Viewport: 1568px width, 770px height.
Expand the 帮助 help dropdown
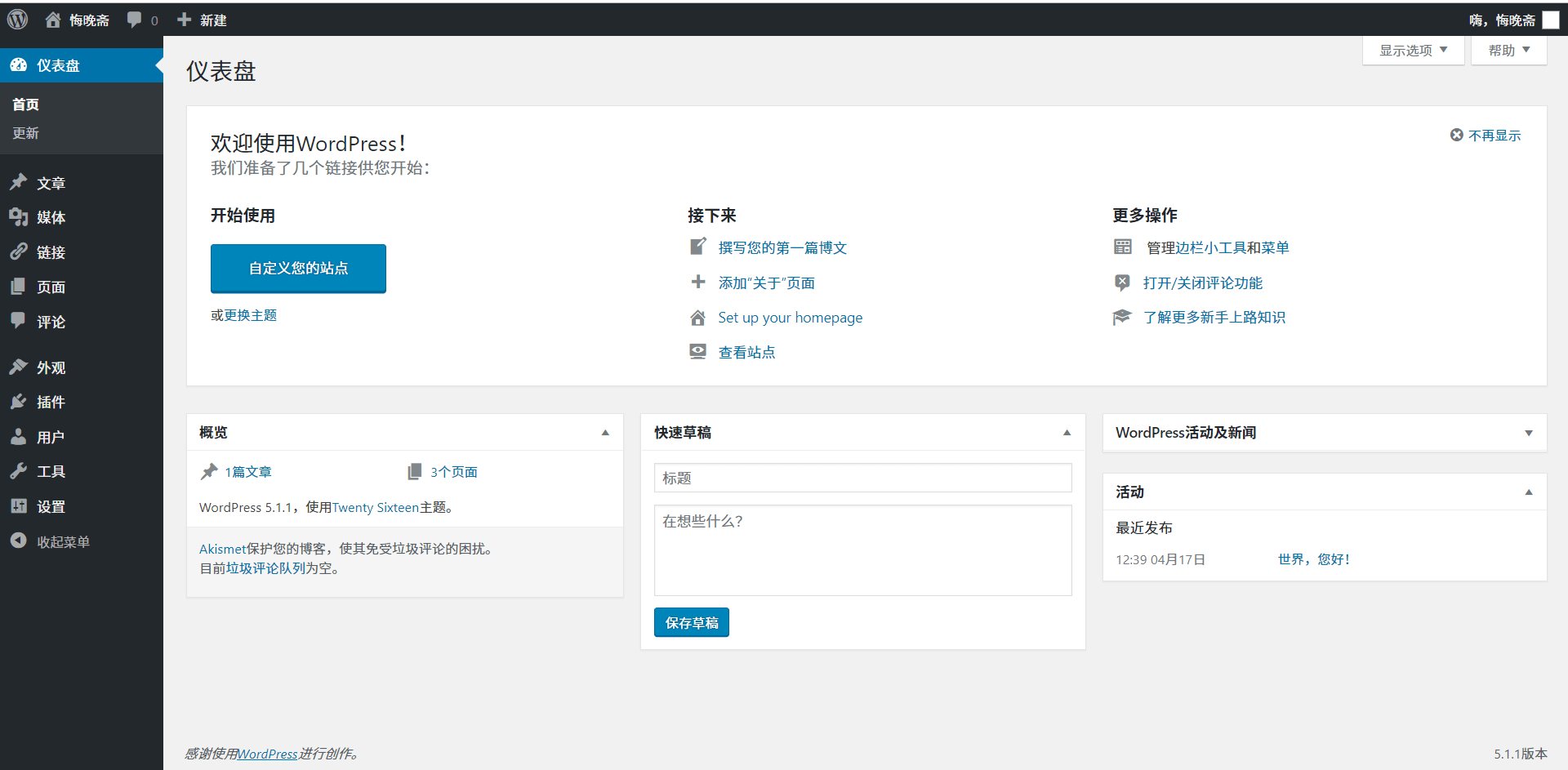click(1509, 51)
